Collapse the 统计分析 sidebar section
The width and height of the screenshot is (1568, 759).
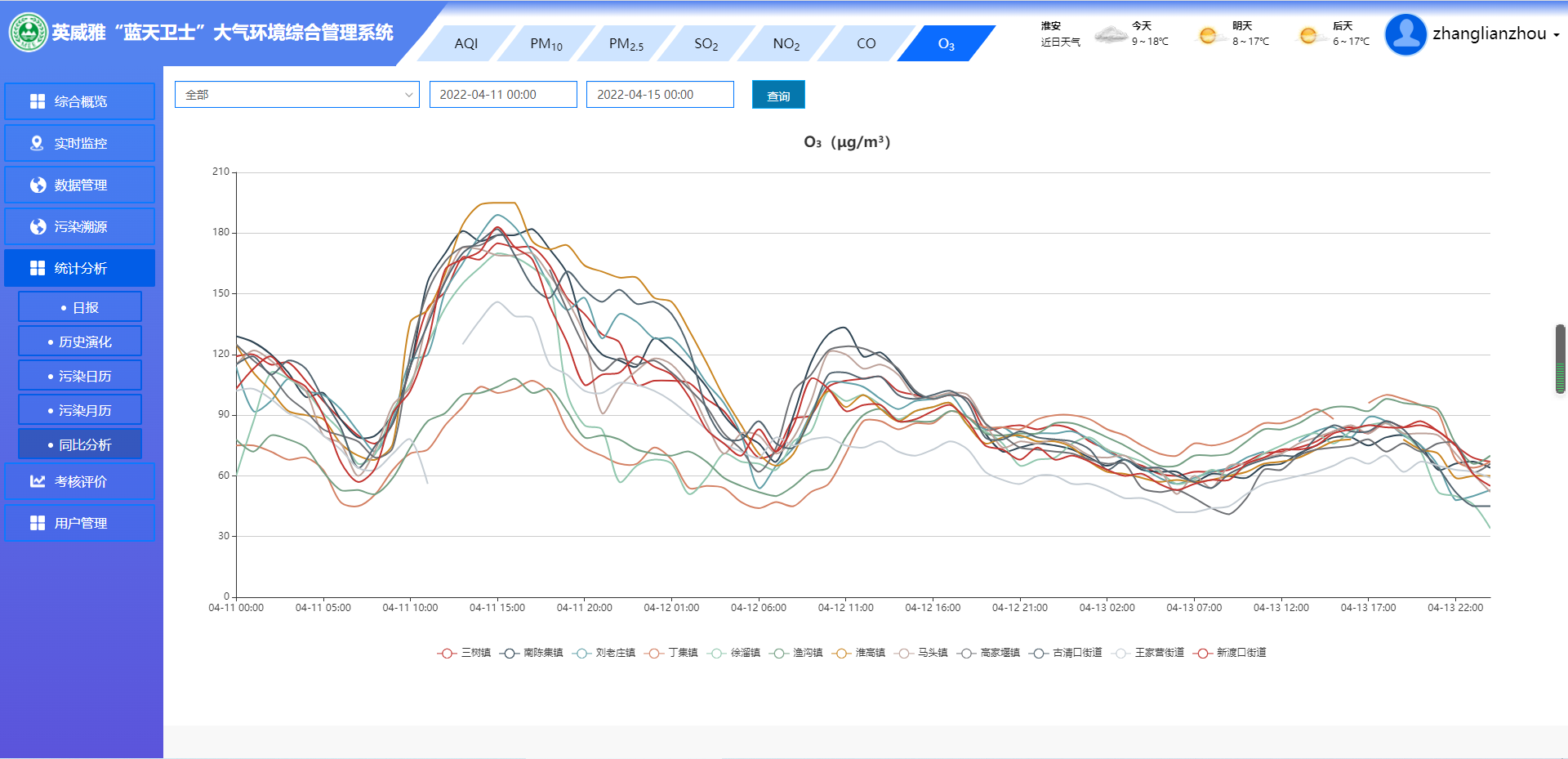tap(79, 268)
